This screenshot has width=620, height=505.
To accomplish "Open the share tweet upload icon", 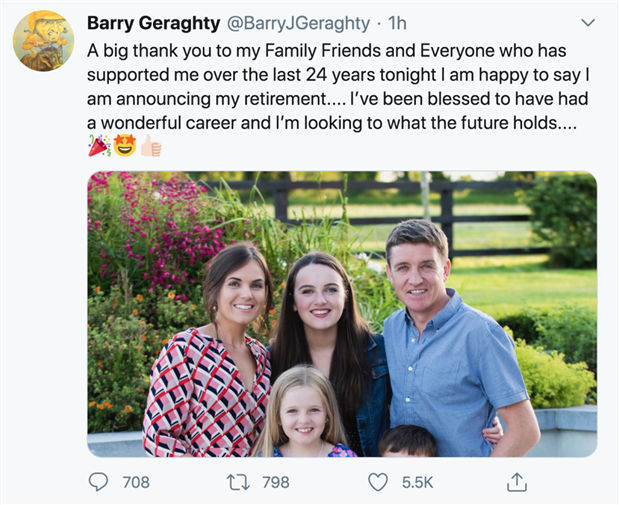I will pos(516,482).
